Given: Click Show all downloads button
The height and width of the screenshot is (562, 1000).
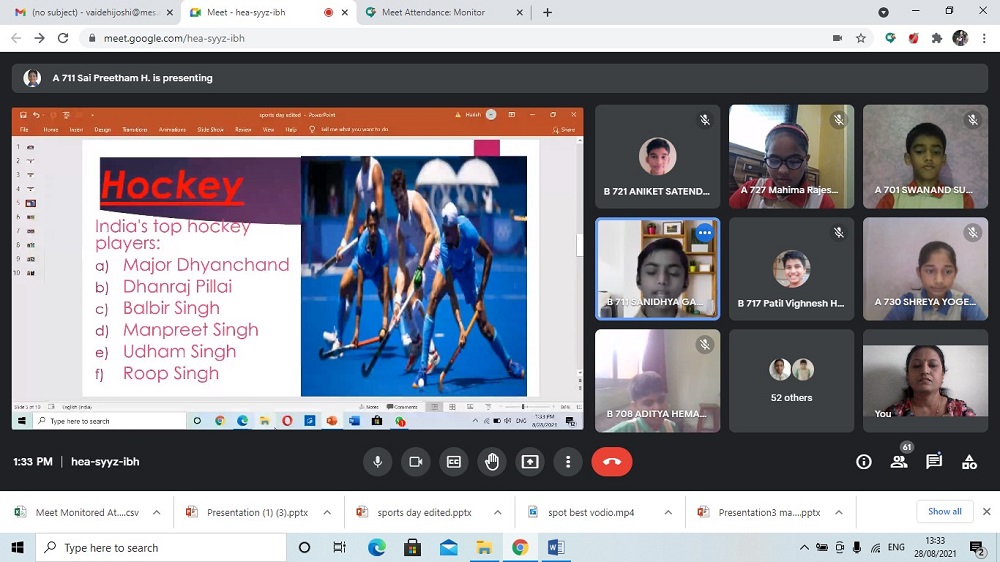Looking at the screenshot, I should (x=944, y=512).
